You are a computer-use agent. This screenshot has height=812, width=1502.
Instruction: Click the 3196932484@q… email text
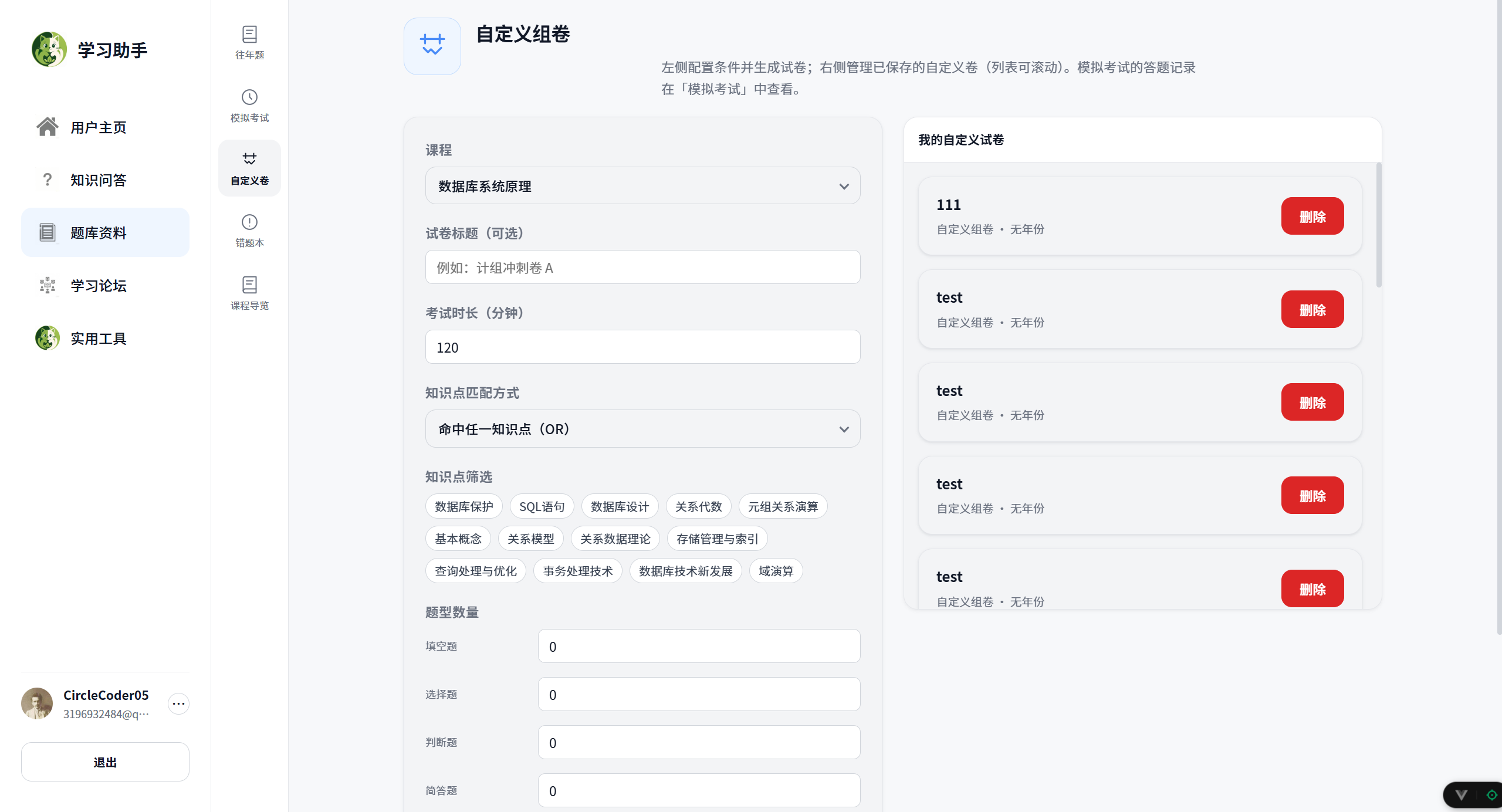pos(106,714)
